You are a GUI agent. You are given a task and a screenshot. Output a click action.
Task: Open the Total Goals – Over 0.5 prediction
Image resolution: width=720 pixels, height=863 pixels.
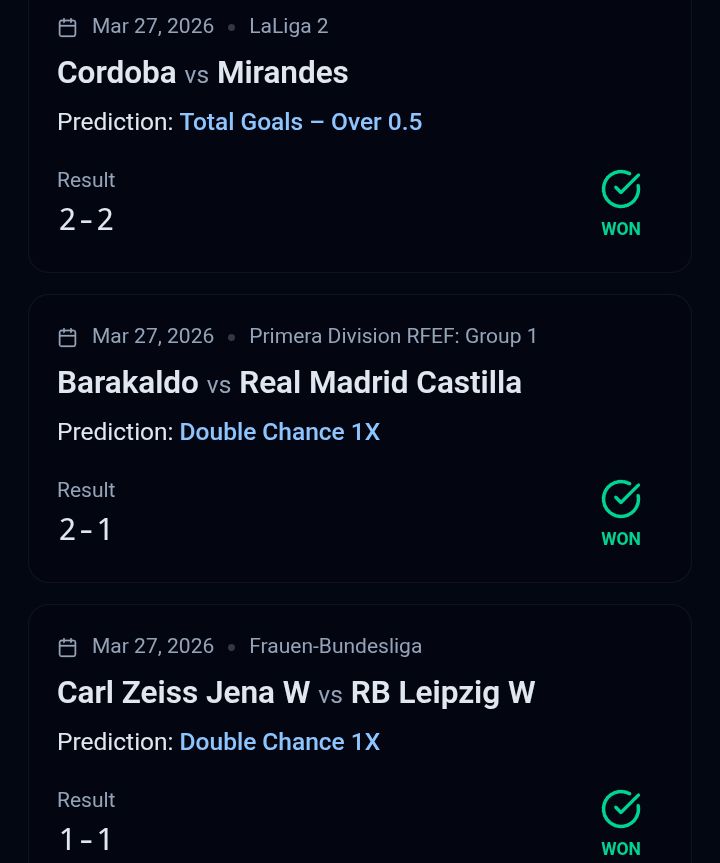[x=300, y=122]
